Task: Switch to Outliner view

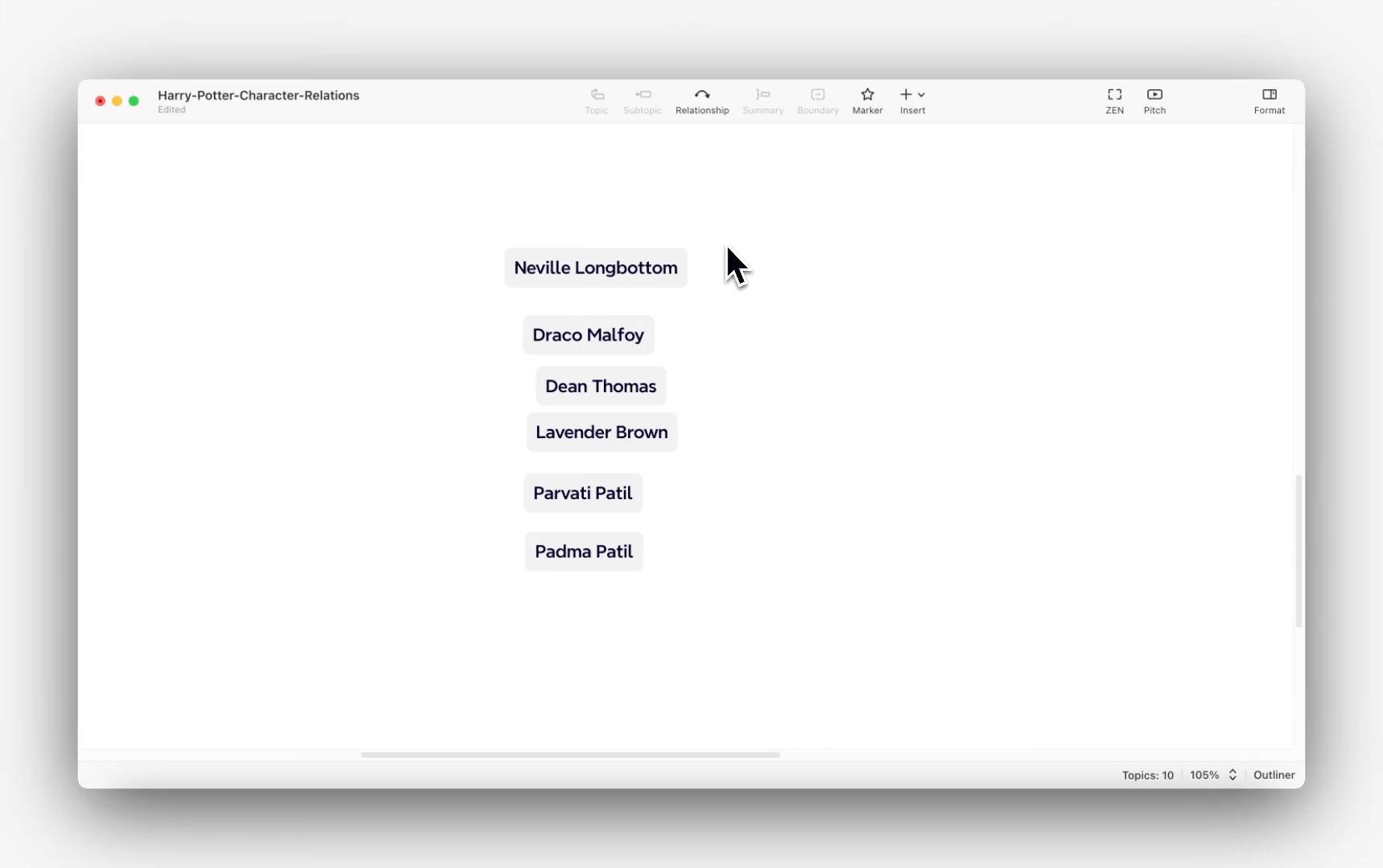Action: [x=1274, y=775]
